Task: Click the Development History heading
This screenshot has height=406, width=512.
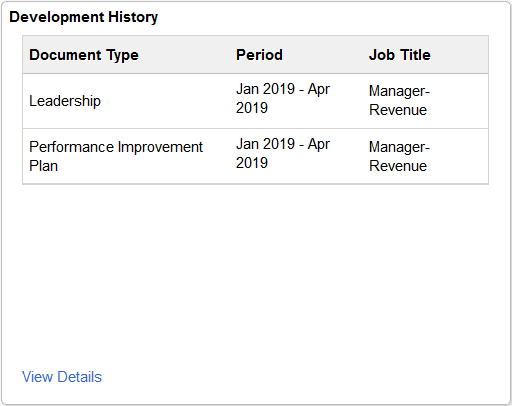Action: point(84,17)
